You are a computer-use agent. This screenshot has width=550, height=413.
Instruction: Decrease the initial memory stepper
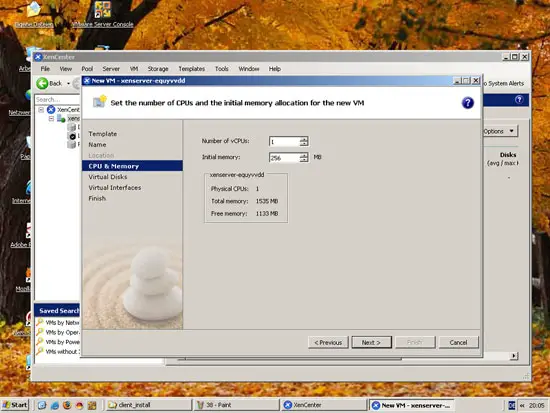pos(304,160)
